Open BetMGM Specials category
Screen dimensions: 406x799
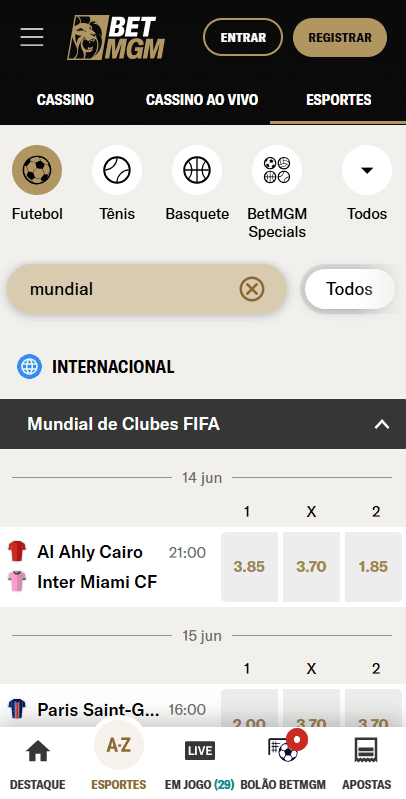pyautogui.click(x=277, y=170)
